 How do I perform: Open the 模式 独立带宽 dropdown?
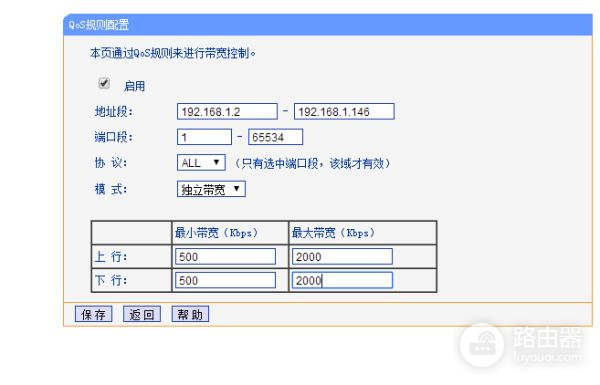(x=211, y=189)
